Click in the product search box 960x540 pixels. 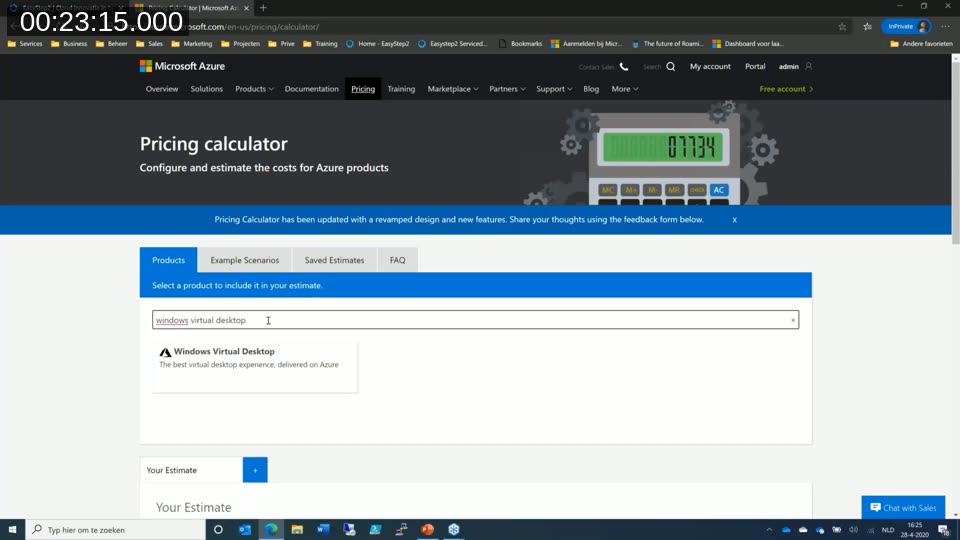coord(475,320)
